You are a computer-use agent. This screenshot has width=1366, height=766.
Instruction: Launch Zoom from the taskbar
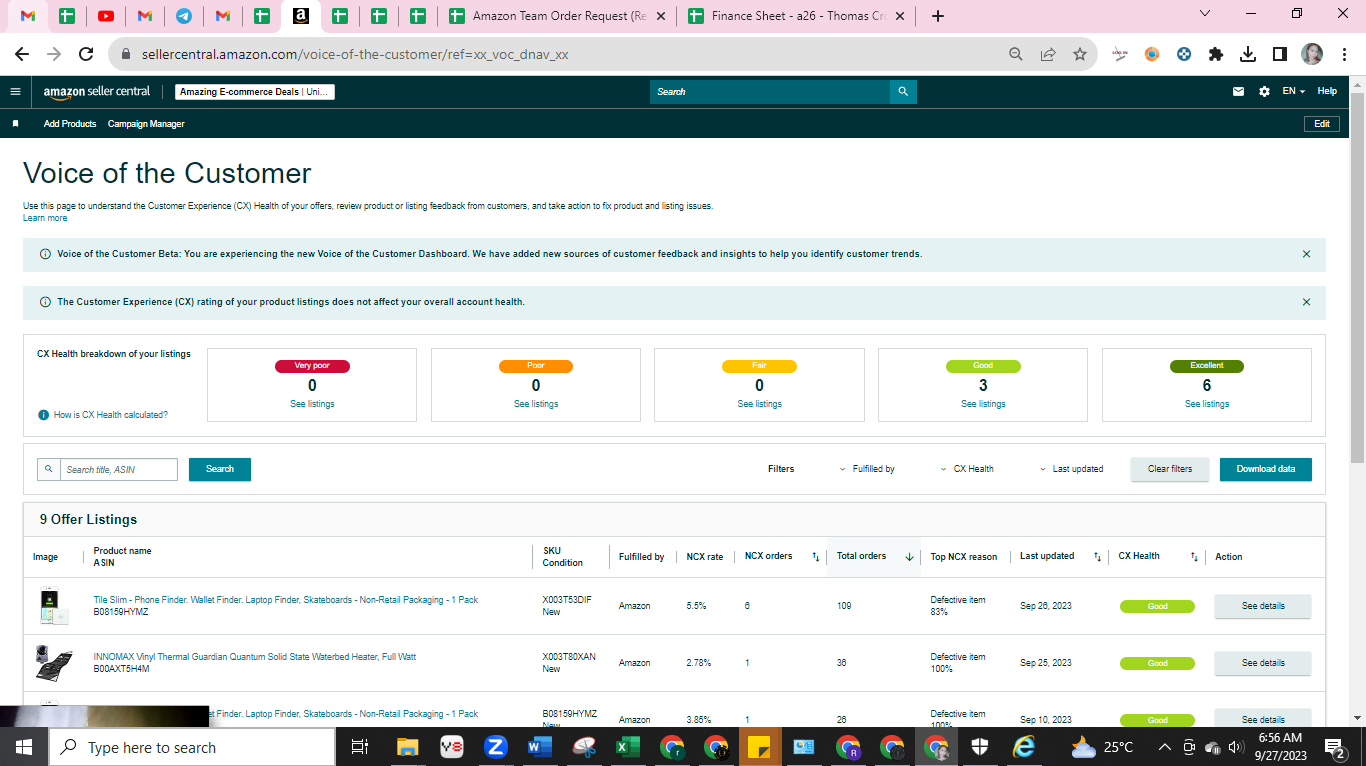pyautogui.click(x=496, y=747)
